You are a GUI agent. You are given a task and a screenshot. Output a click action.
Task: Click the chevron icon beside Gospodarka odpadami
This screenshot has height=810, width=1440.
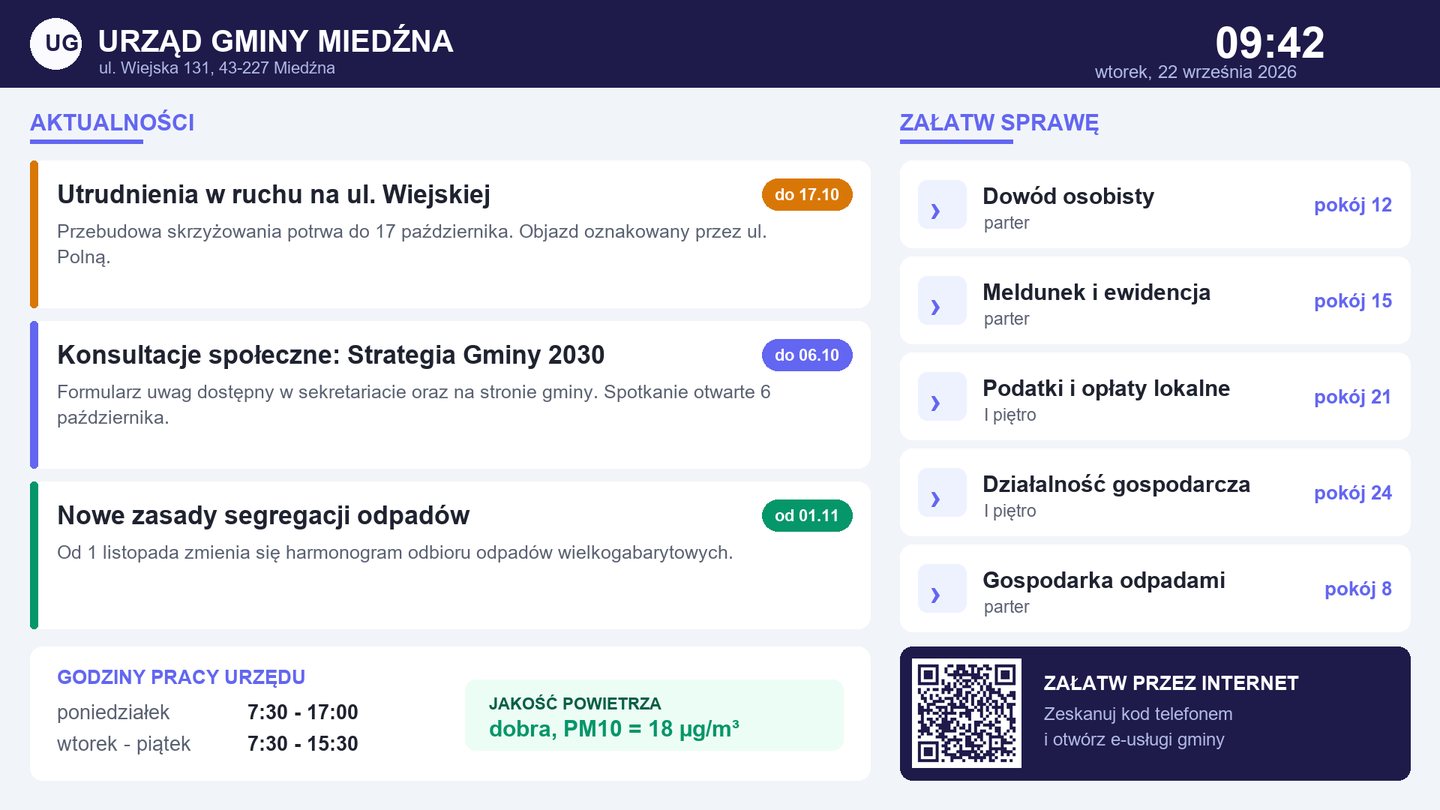pos(942,589)
